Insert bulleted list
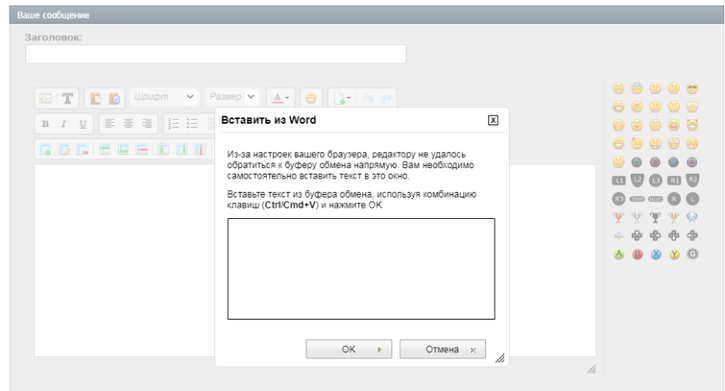The width and height of the screenshot is (725, 391). [192, 124]
